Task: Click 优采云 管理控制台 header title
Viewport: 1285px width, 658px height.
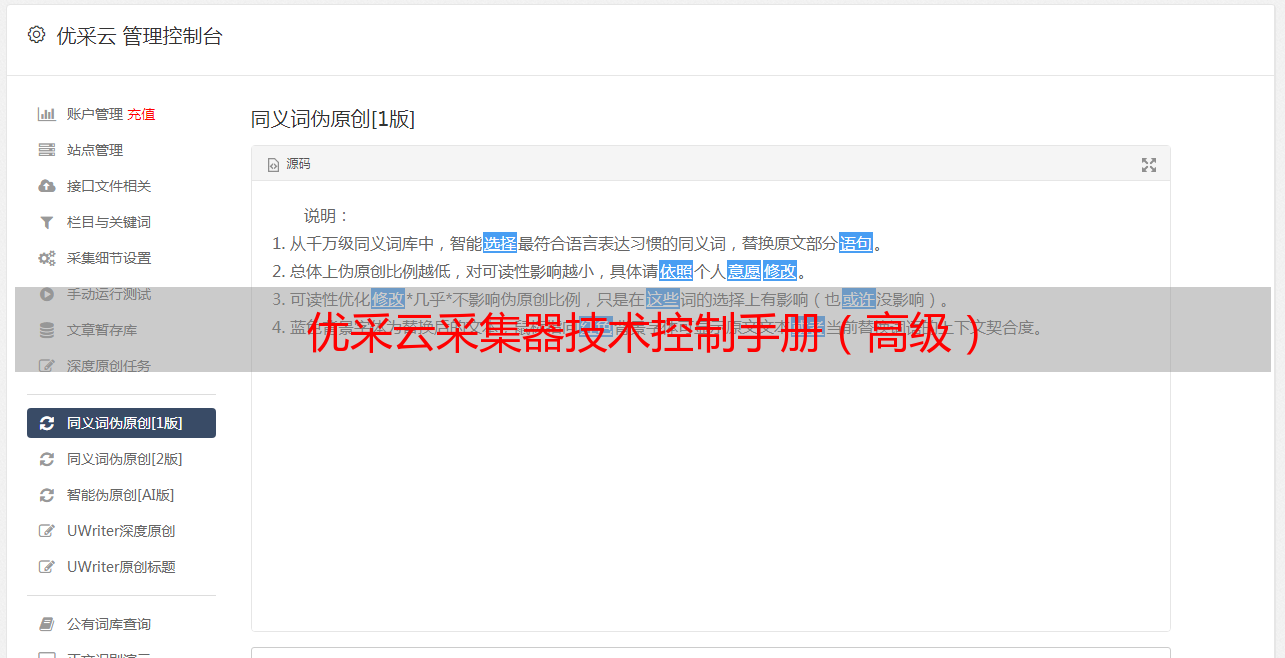Action: coord(139,36)
